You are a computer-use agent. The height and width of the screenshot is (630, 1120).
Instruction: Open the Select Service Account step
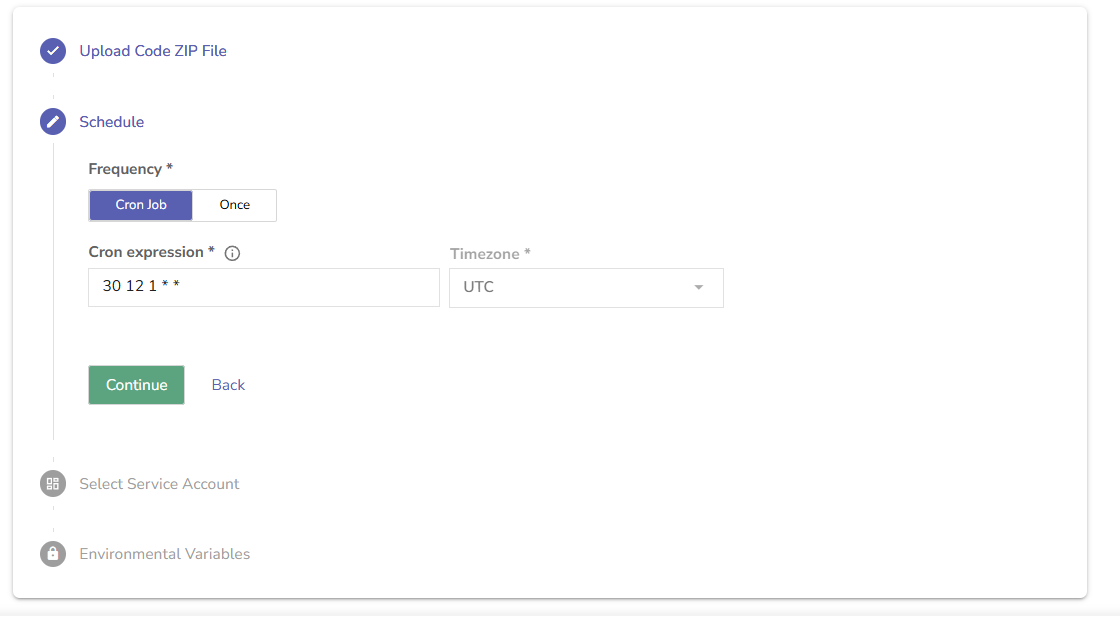point(159,484)
